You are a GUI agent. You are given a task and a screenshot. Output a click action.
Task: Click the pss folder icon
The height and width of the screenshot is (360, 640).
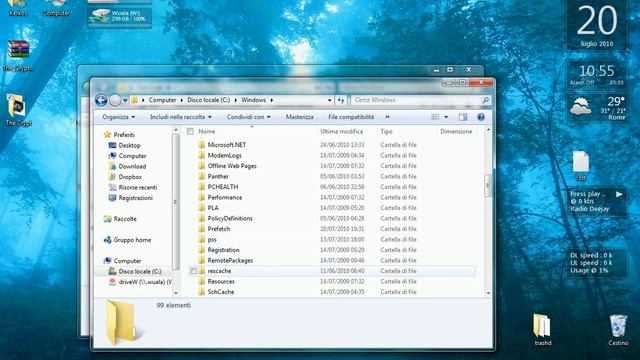[201, 239]
